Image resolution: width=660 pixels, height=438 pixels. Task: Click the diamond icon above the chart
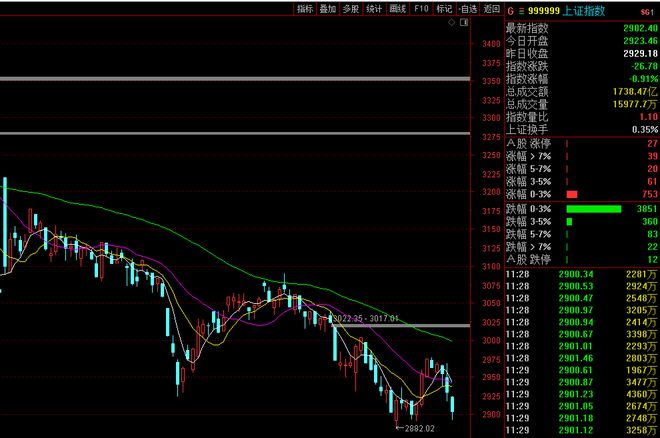451,22
